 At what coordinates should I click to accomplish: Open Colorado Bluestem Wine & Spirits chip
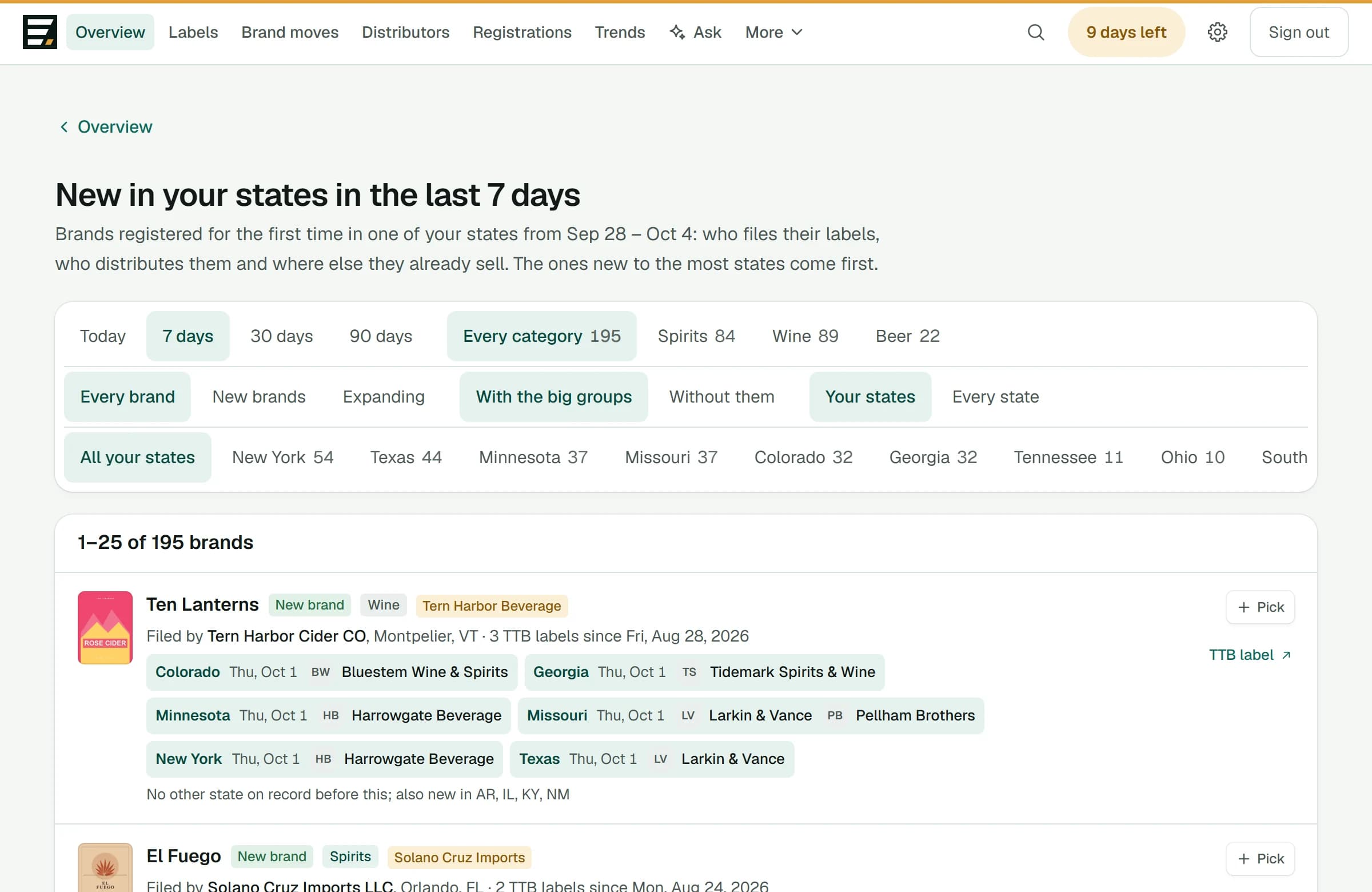[332, 672]
